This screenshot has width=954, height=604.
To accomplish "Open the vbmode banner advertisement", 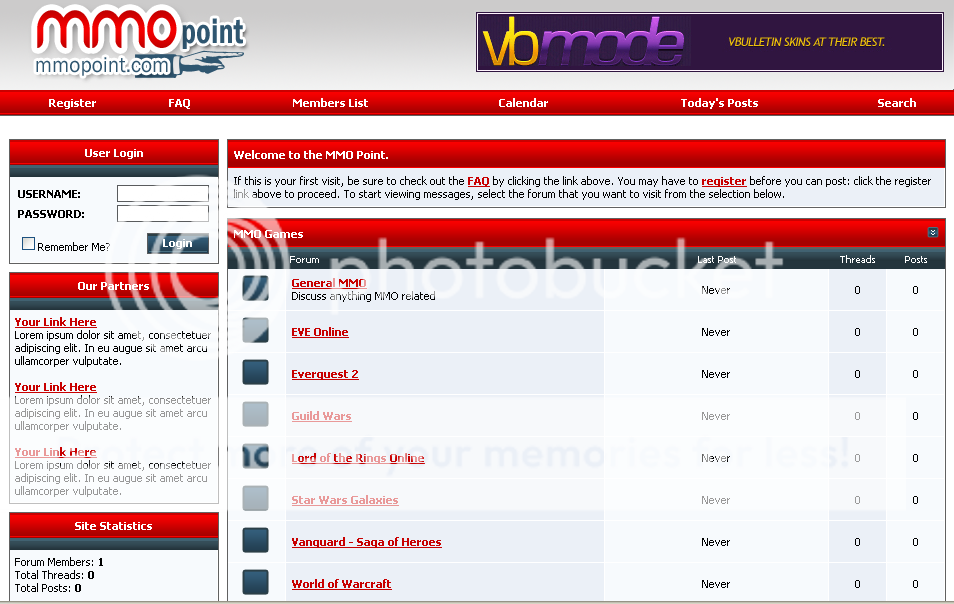I will coord(709,42).
